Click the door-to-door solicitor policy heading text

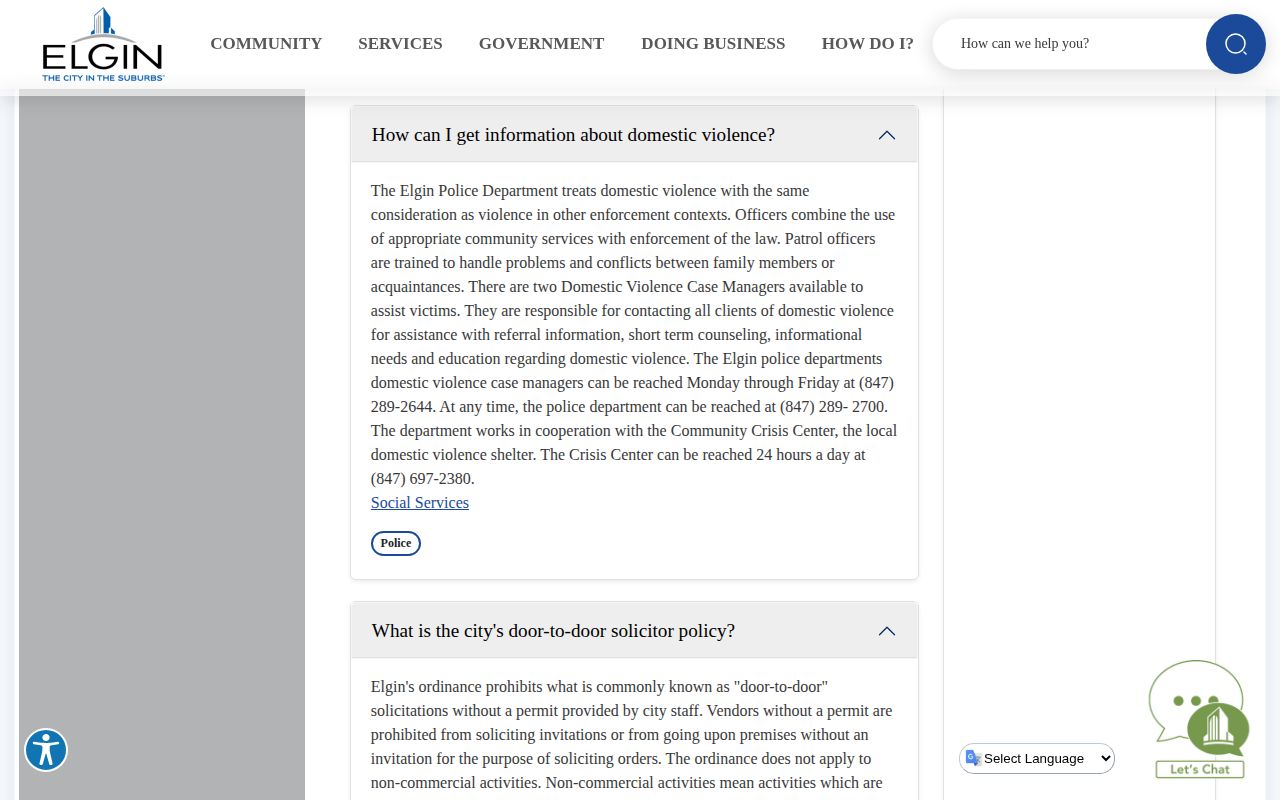pos(553,631)
